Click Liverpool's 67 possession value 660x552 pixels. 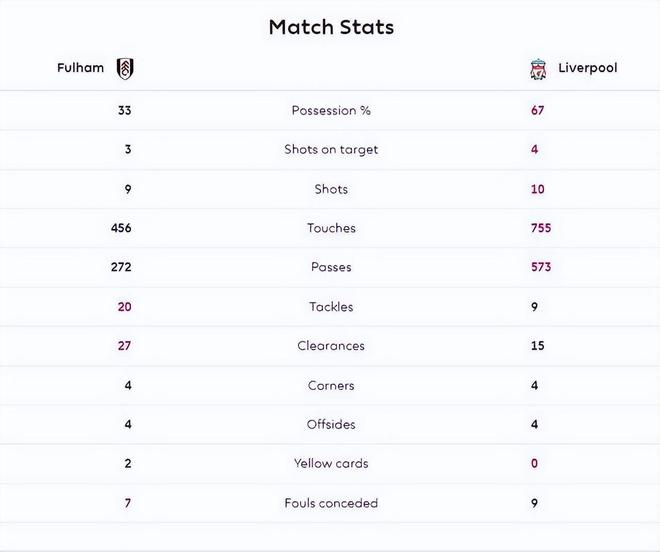pyautogui.click(x=538, y=110)
